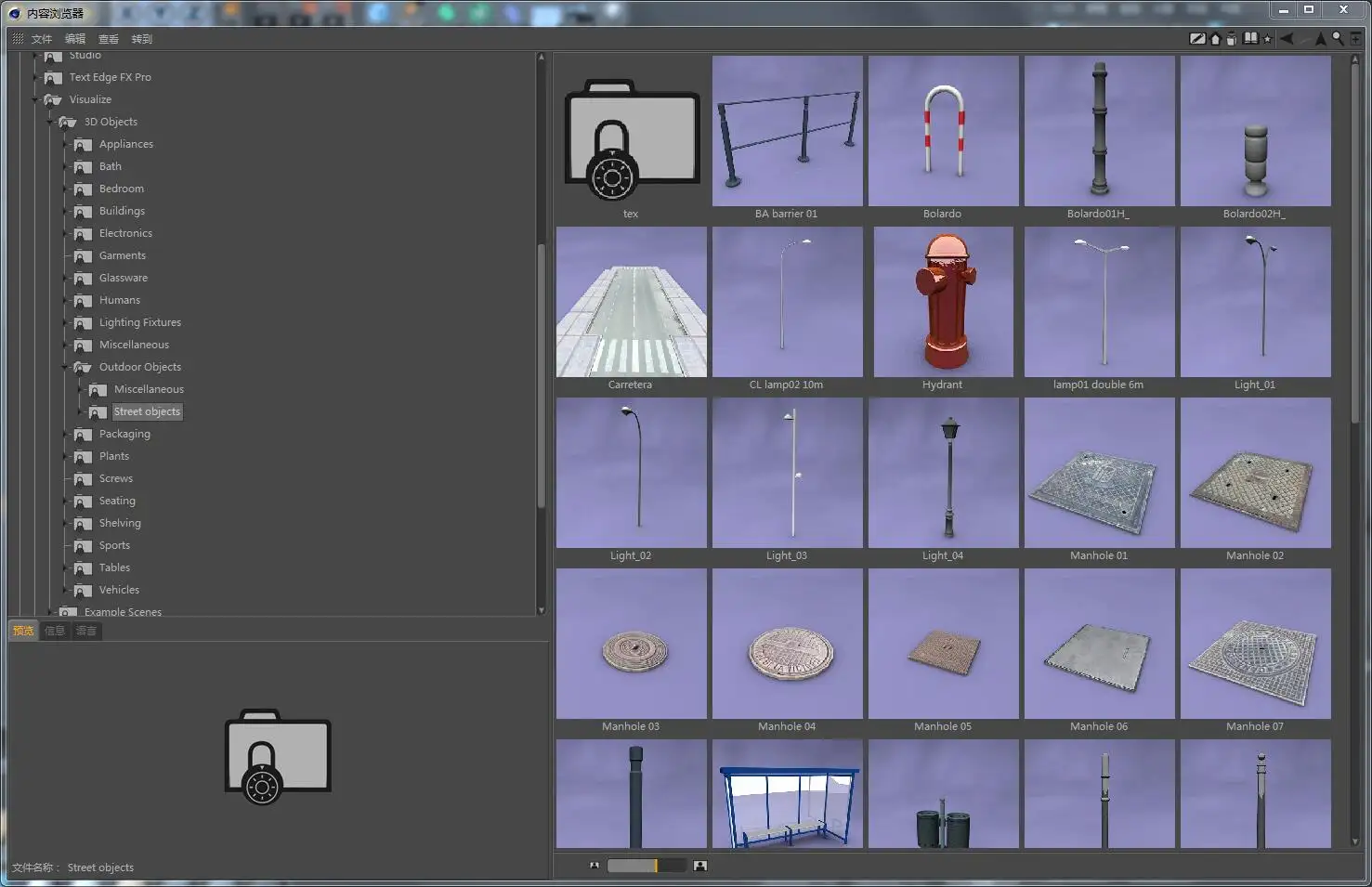Open search with the magnifier icon
This screenshot has width=1372, height=887.
coord(1338,39)
